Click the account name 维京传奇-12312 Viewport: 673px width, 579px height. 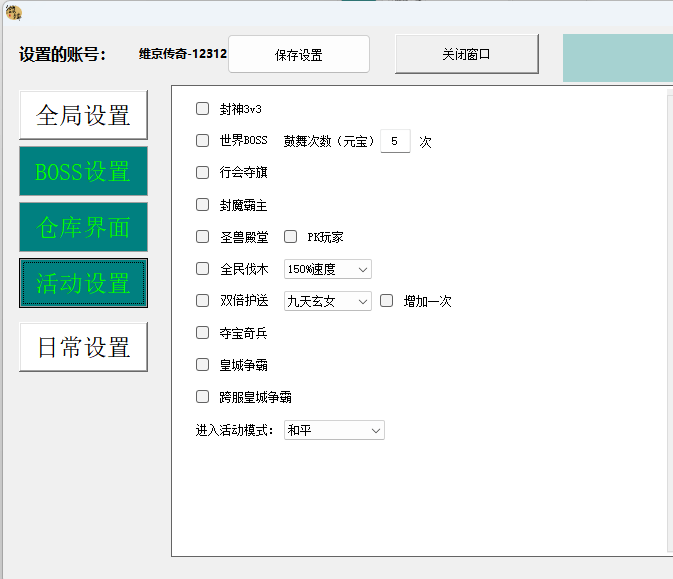point(182,54)
